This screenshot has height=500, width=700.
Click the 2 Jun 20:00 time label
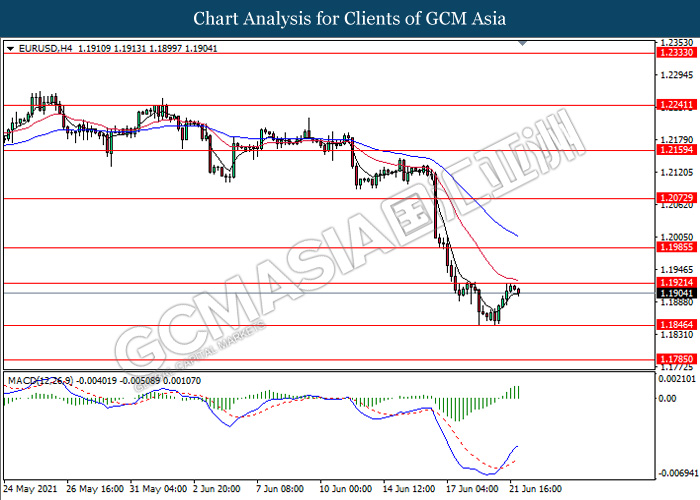(x=217, y=489)
